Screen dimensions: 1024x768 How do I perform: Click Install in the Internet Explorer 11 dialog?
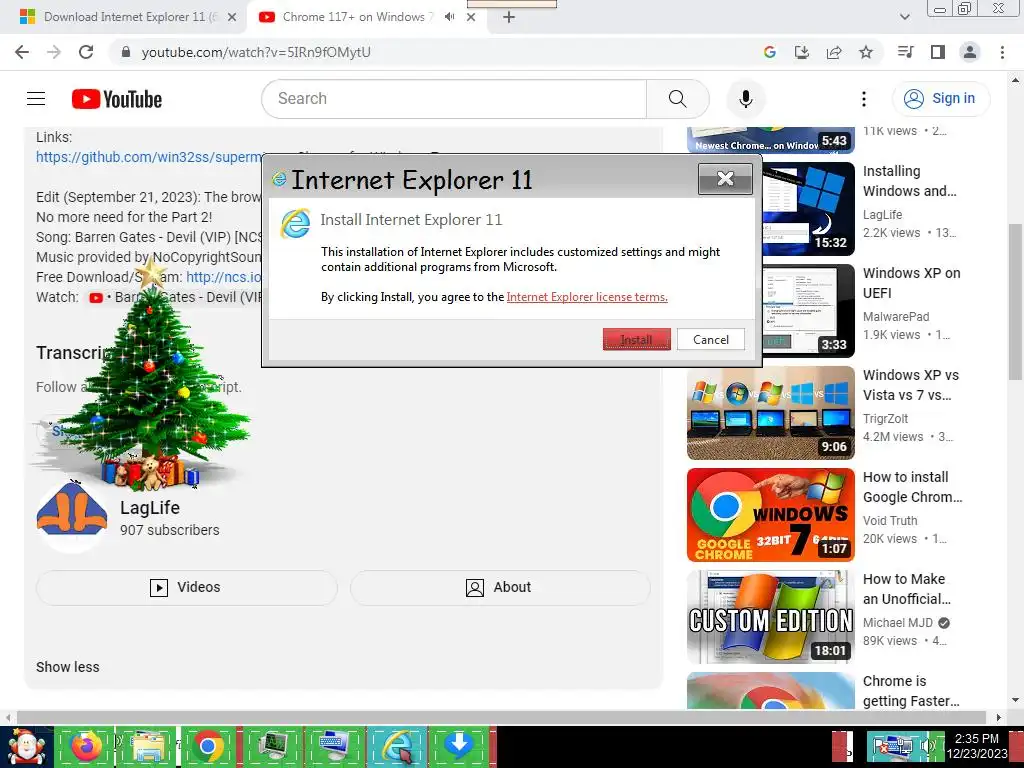(636, 340)
